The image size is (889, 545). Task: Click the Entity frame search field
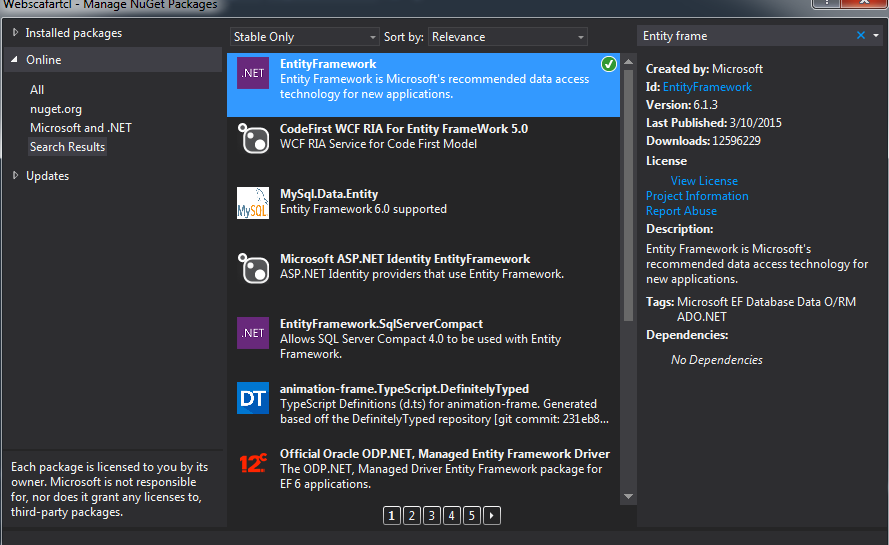point(746,36)
